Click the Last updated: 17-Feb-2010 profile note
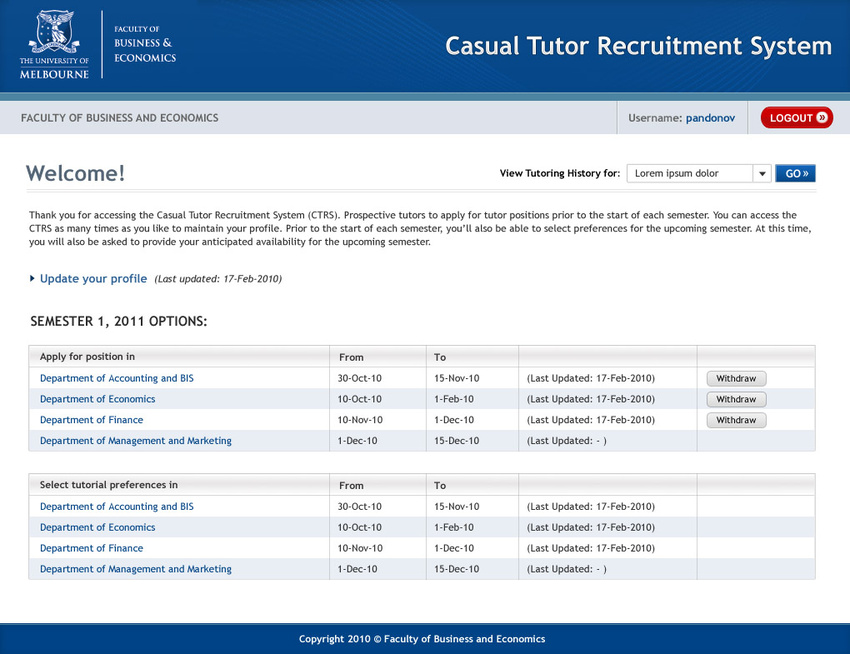This screenshot has width=850, height=654. click(x=218, y=279)
